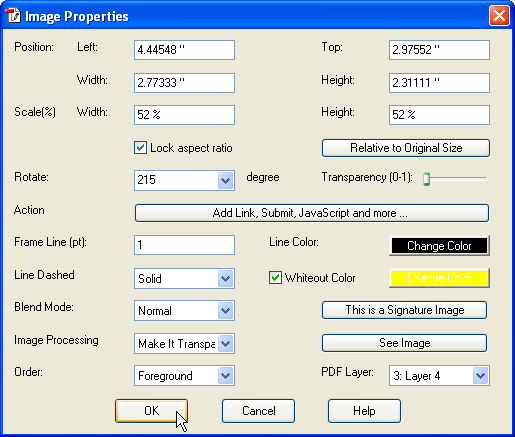This screenshot has width=515, height=437.
Task: Toggle the Lock aspect ratio checkbox
Action: (140, 148)
